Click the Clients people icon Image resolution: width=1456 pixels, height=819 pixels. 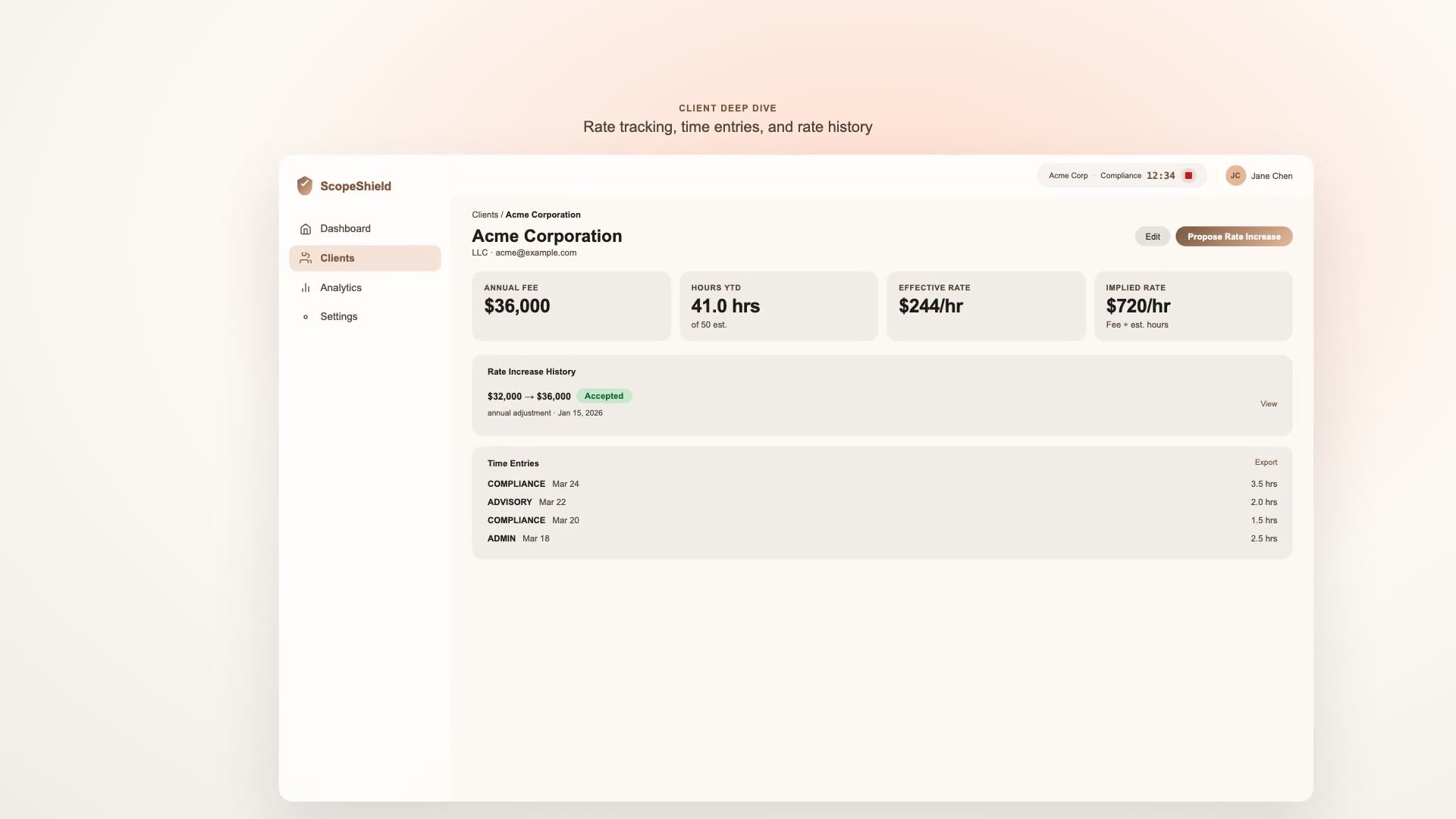coord(306,259)
